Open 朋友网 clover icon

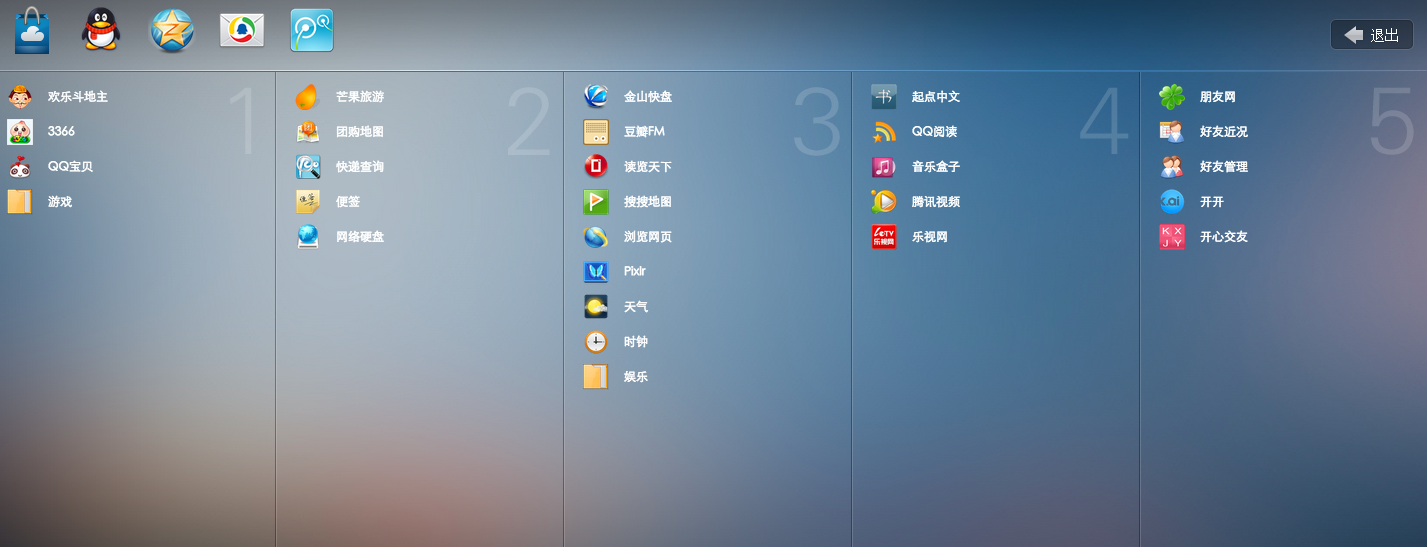coord(1172,97)
